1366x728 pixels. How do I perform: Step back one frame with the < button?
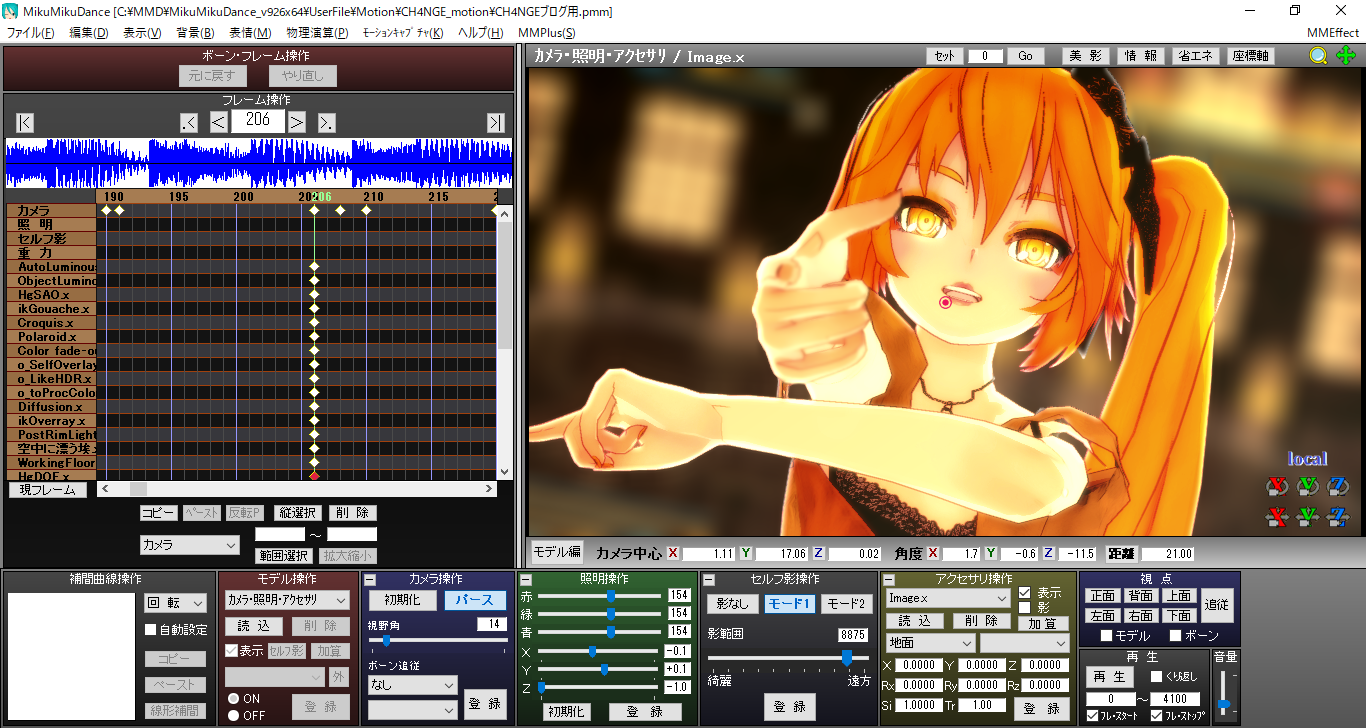click(x=219, y=122)
